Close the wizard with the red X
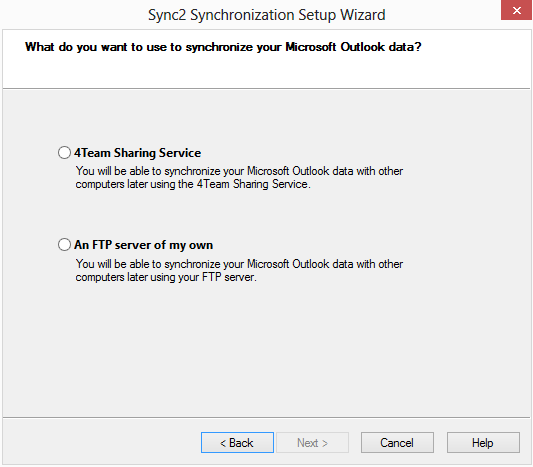 [x=517, y=10]
